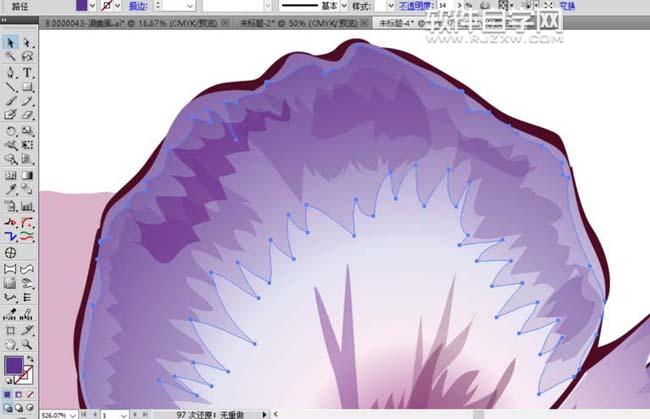The height and width of the screenshot is (419, 650).
Task: Click the purple fill swatch in control bar
Action: pos(82,5)
